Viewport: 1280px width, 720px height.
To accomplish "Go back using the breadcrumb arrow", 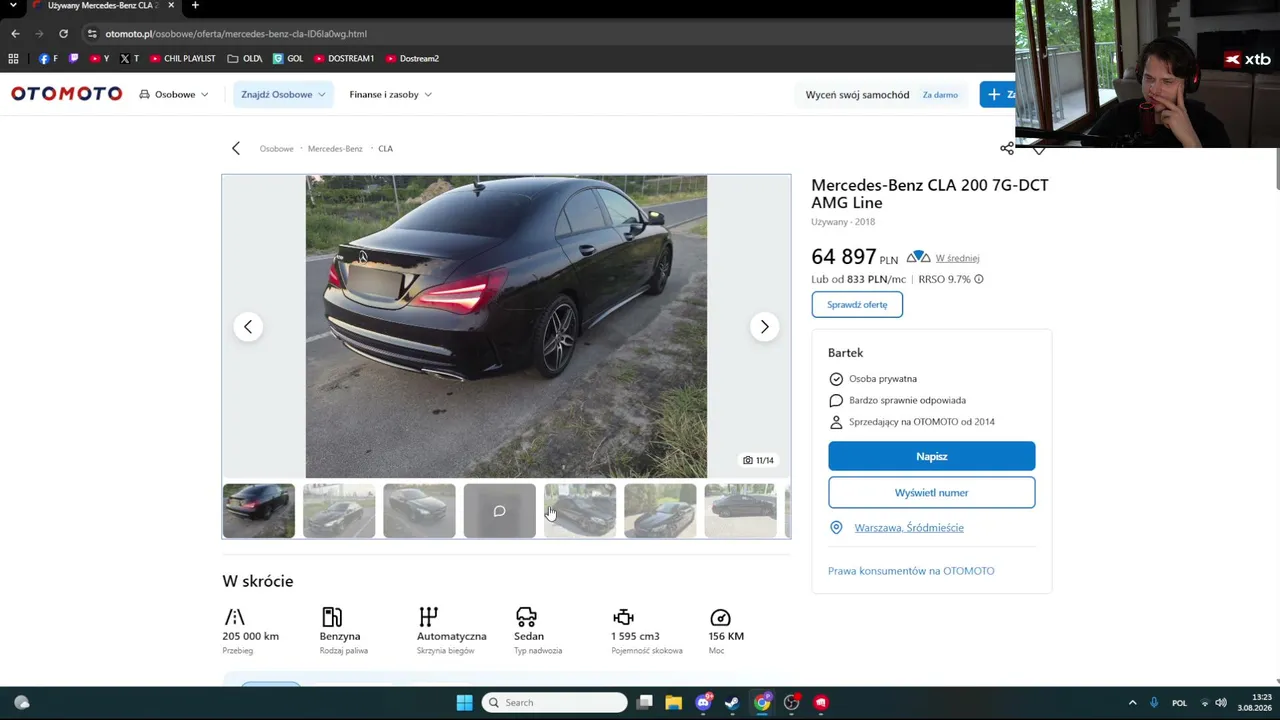I will (x=236, y=148).
